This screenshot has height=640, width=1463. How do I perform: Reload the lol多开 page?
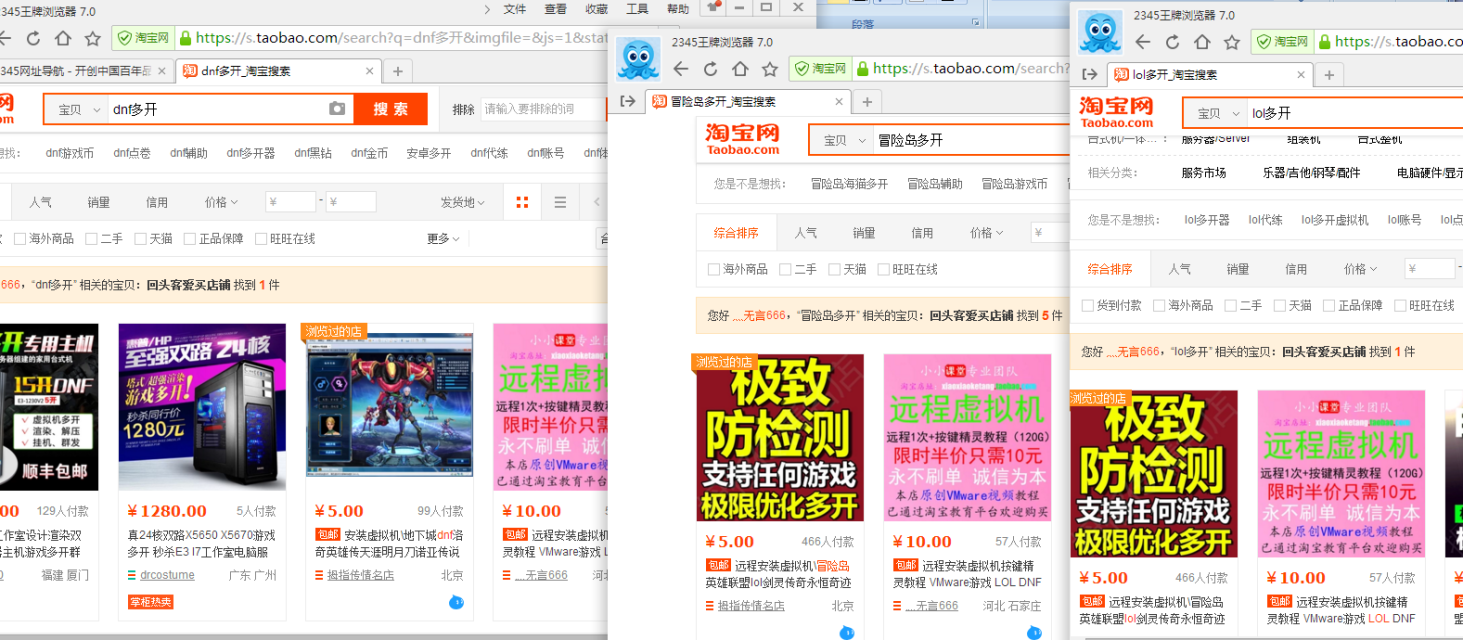coord(1172,42)
